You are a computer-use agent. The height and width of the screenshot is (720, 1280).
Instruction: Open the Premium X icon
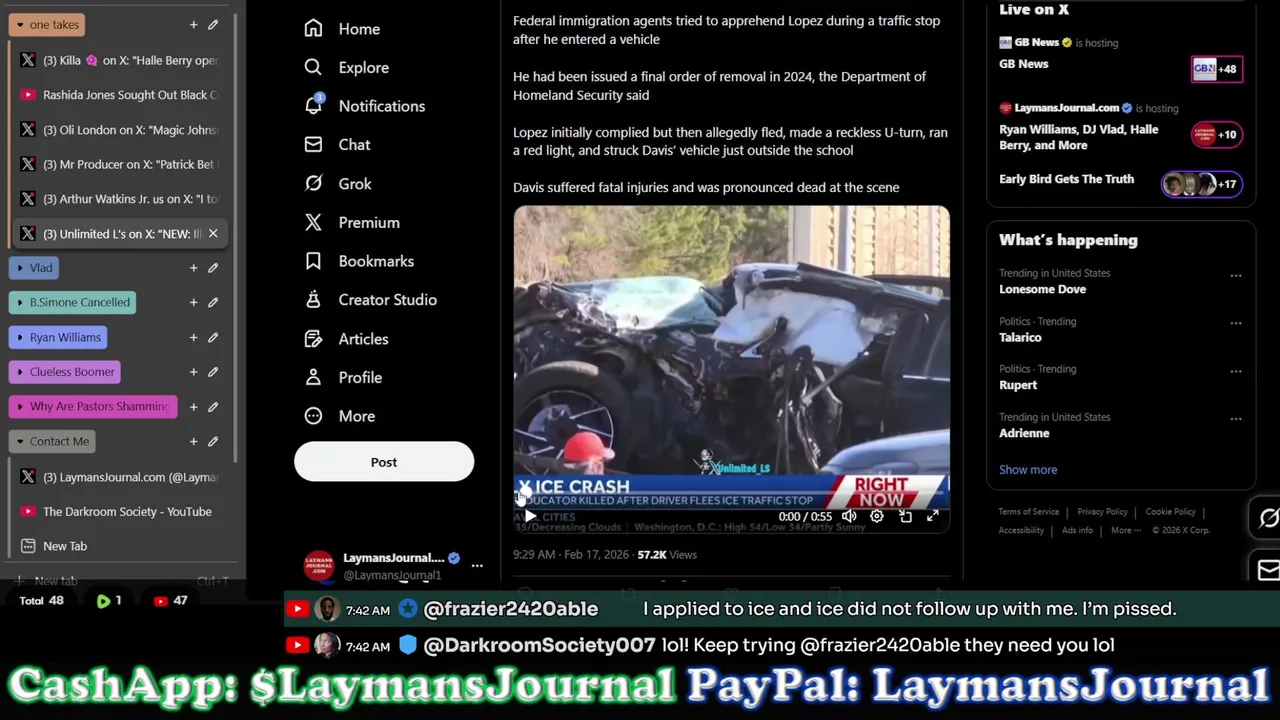click(313, 222)
